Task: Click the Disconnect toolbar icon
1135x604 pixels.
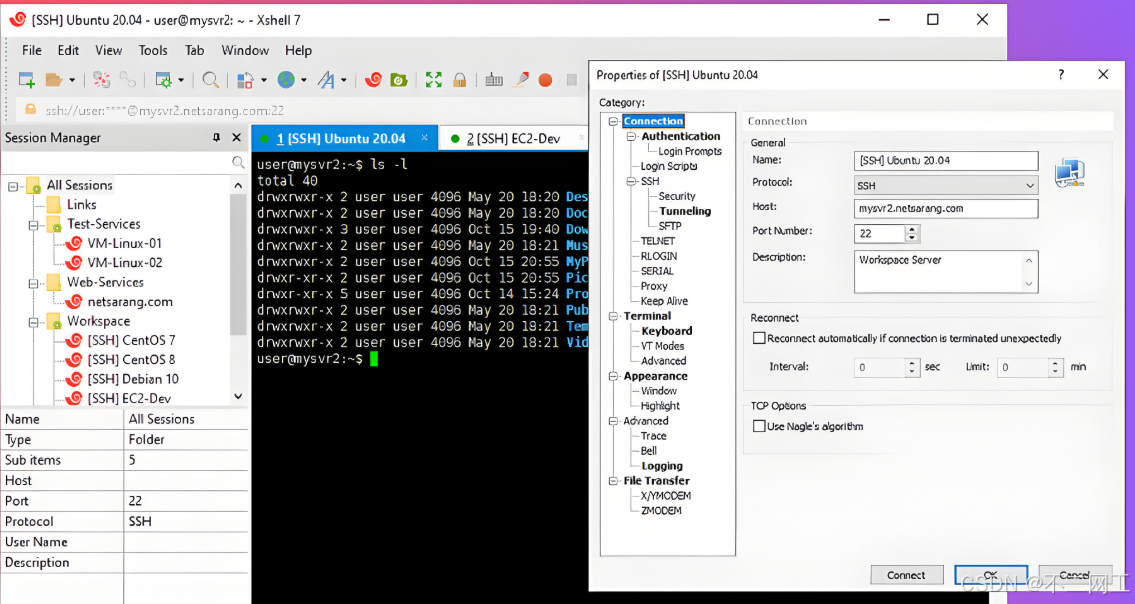Action: (x=101, y=80)
